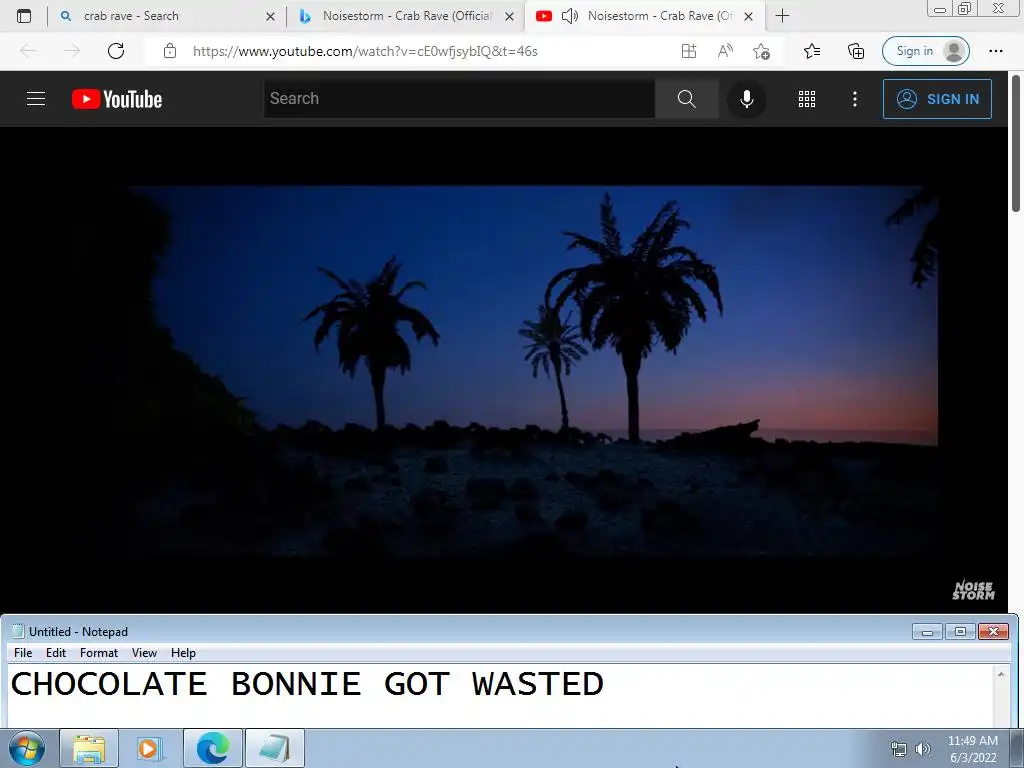The height and width of the screenshot is (768, 1024).
Task: Open the Windows Start menu orb
Action: [x=27, y=748]
